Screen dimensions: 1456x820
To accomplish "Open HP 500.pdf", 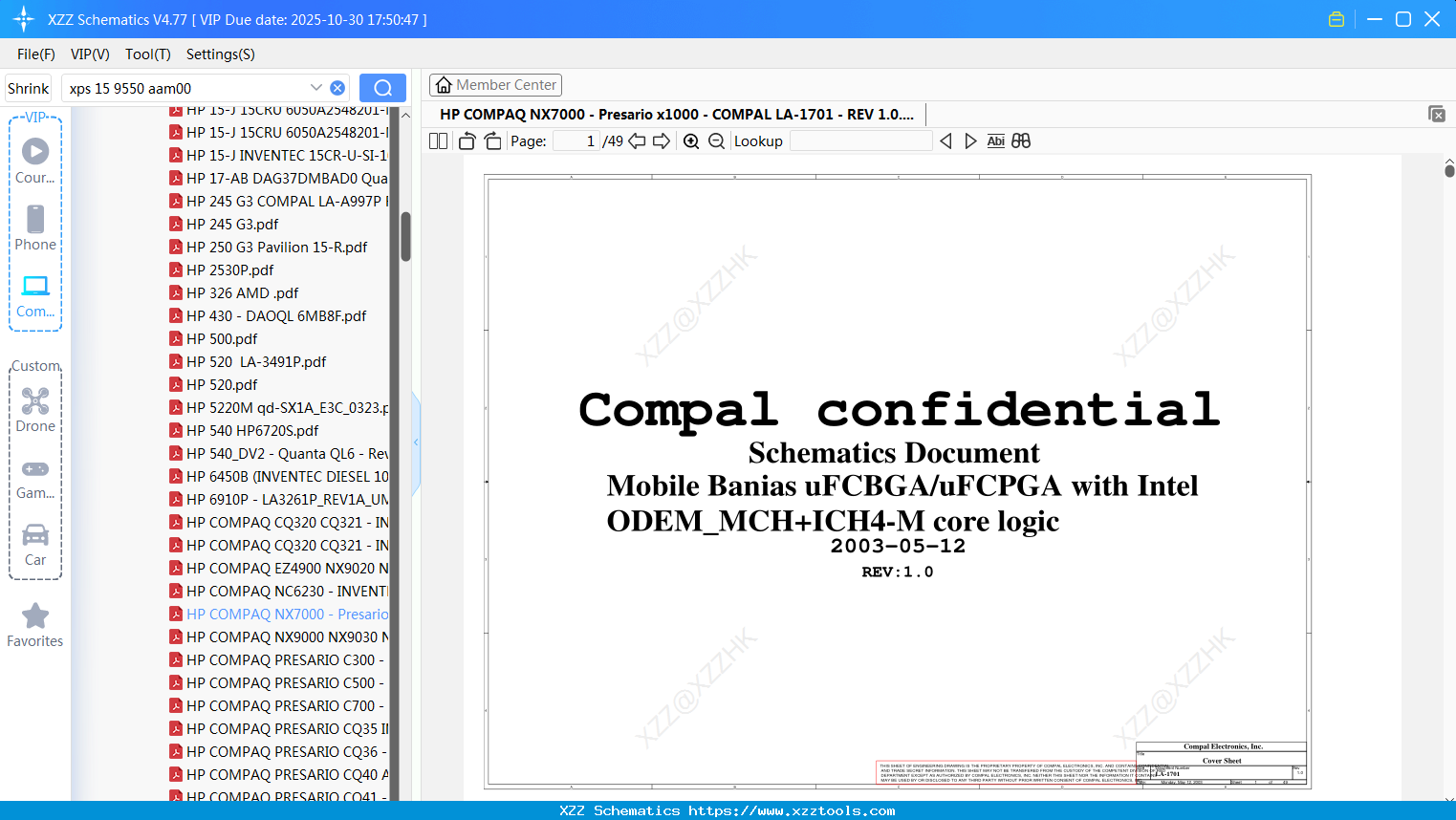I will click(213, 339).
